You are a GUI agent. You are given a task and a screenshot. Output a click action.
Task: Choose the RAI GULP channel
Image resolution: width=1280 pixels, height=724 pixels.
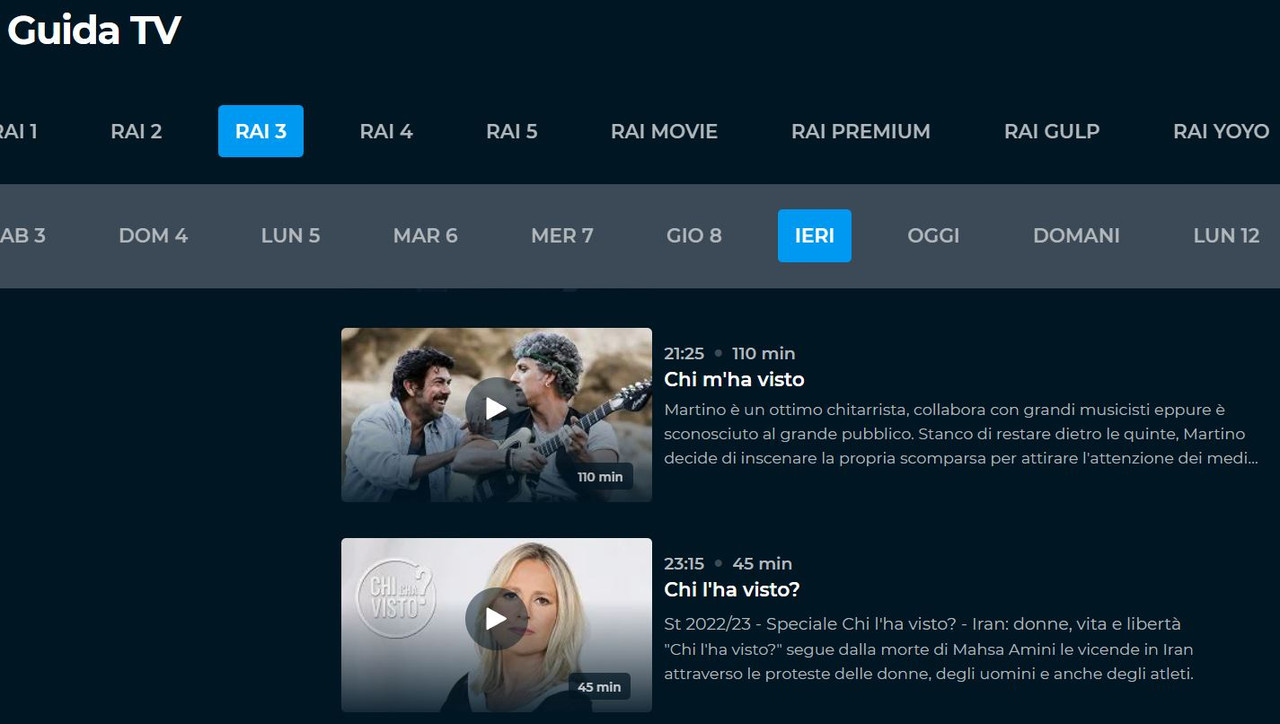point(1052,131)
